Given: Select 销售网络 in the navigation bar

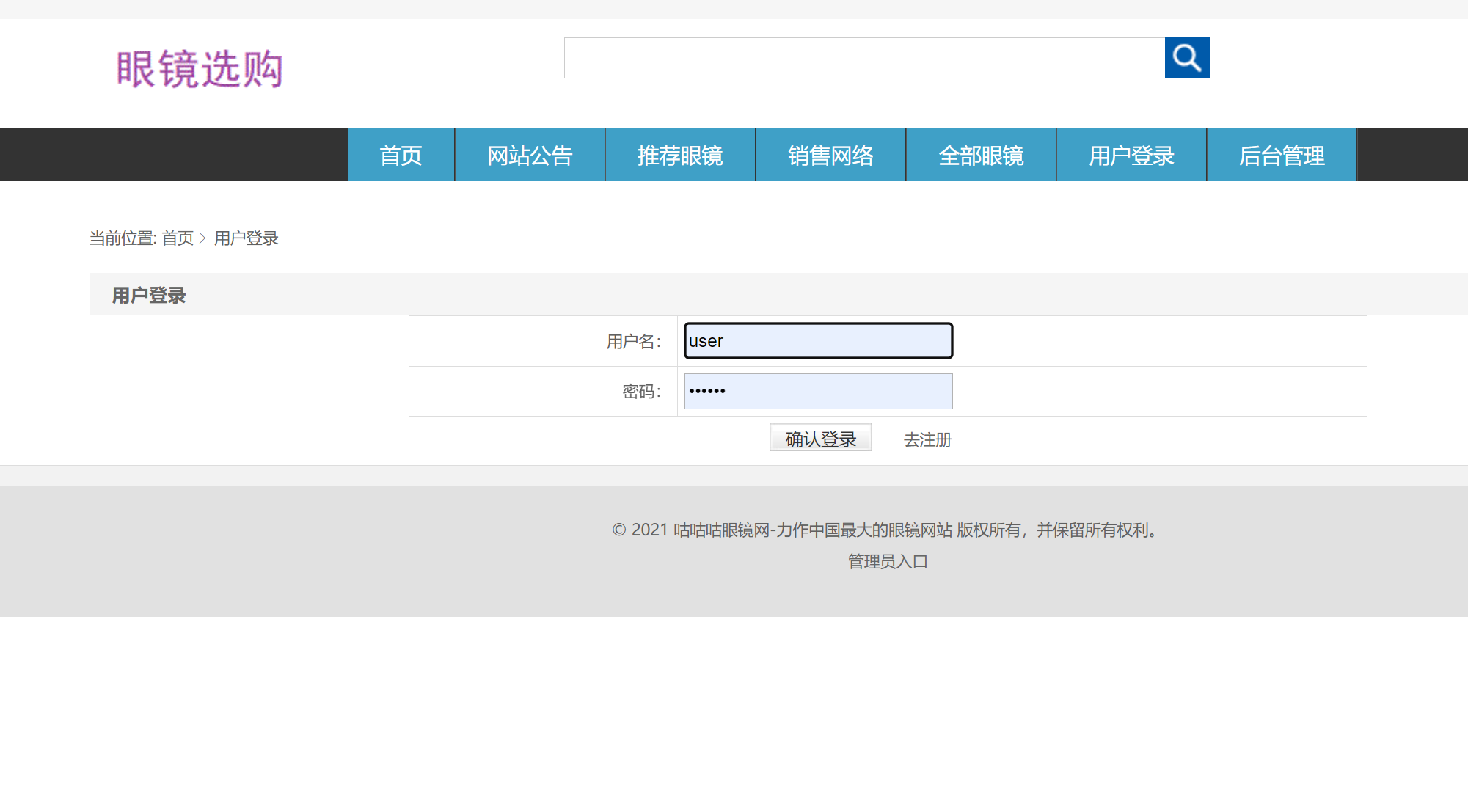Looking at the screenshot, I should point(830,156).
